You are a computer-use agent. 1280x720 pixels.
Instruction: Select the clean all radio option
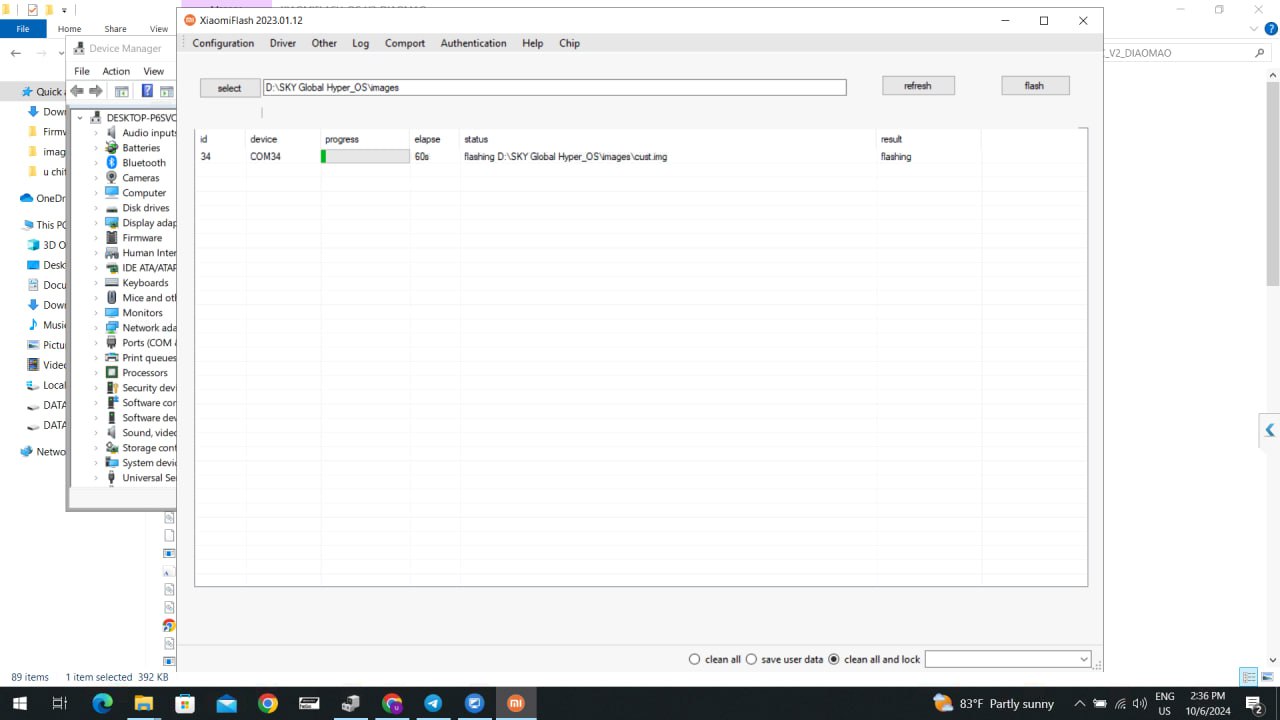[x=715, y=659]
